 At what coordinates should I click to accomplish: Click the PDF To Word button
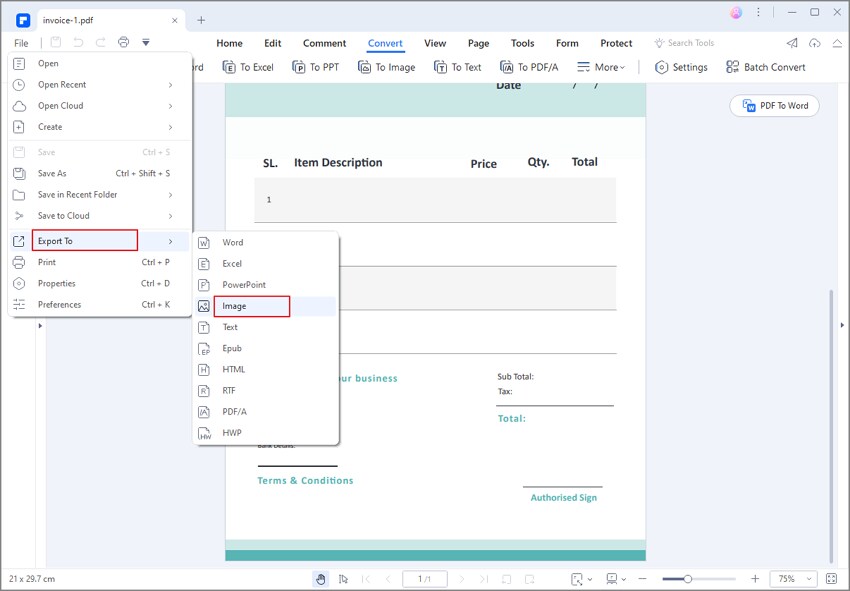(x=774, y=105)
